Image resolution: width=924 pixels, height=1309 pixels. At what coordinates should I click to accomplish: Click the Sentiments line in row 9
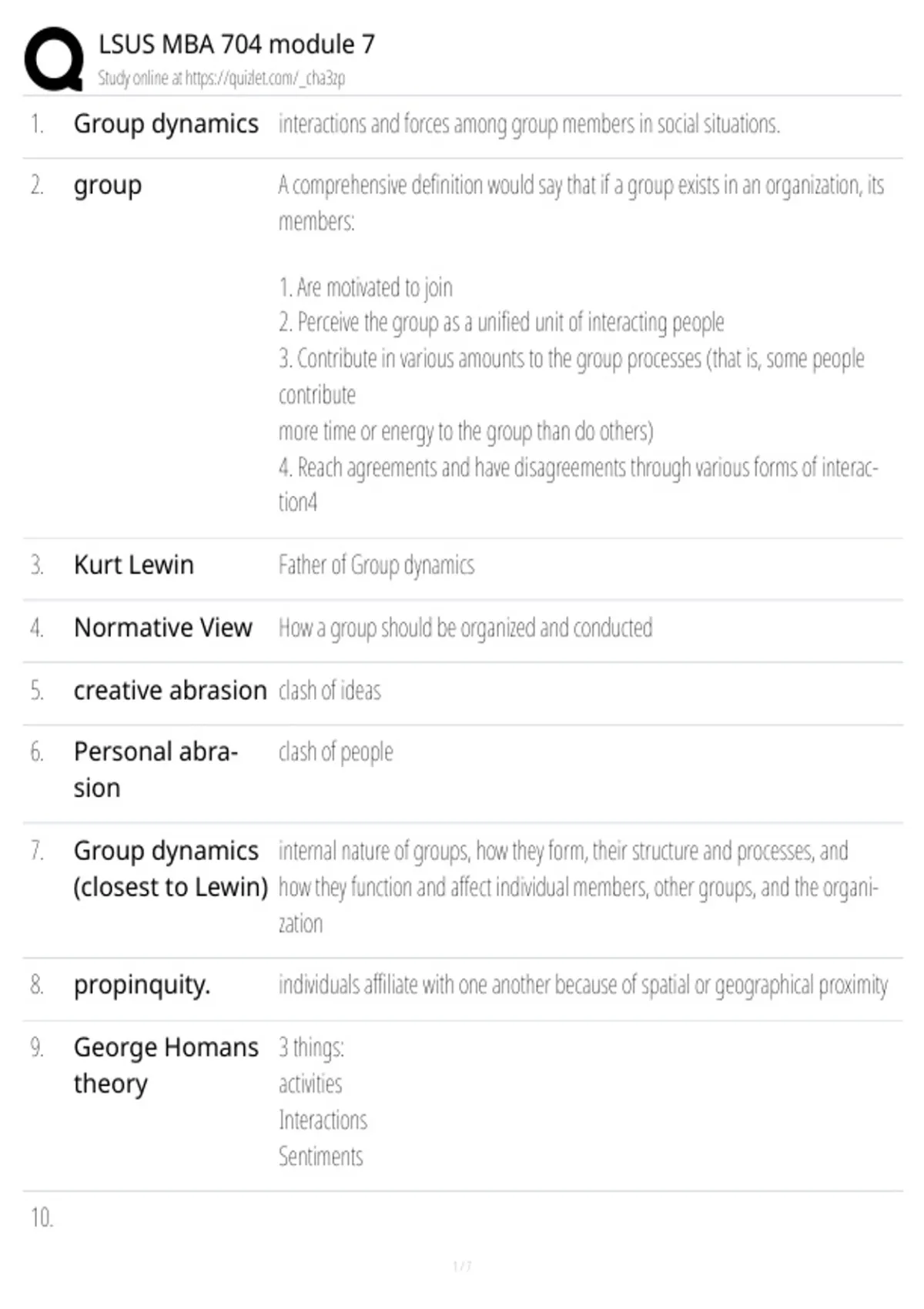click(x=320, y=1157)
